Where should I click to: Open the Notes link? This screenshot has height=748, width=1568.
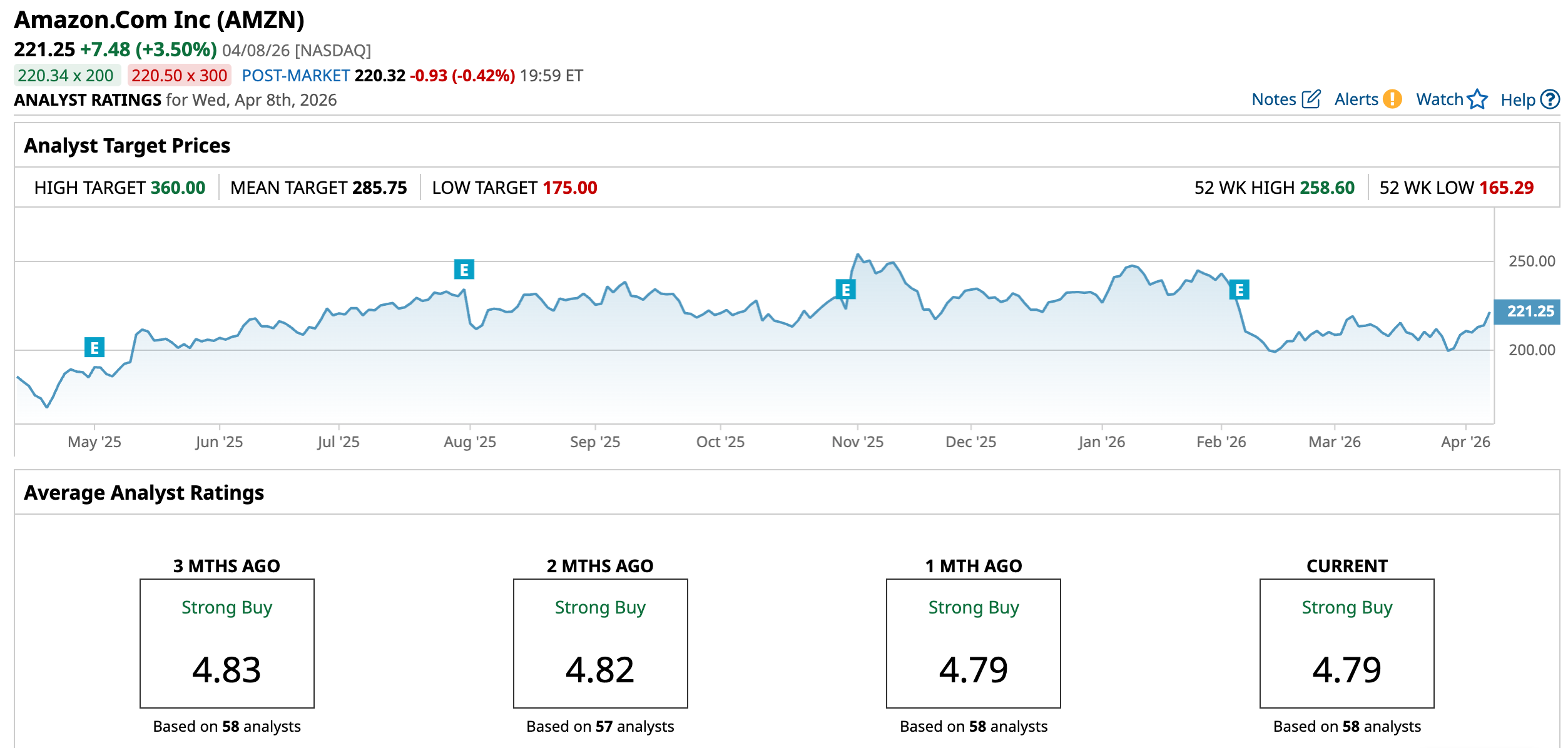(1273, 99)
